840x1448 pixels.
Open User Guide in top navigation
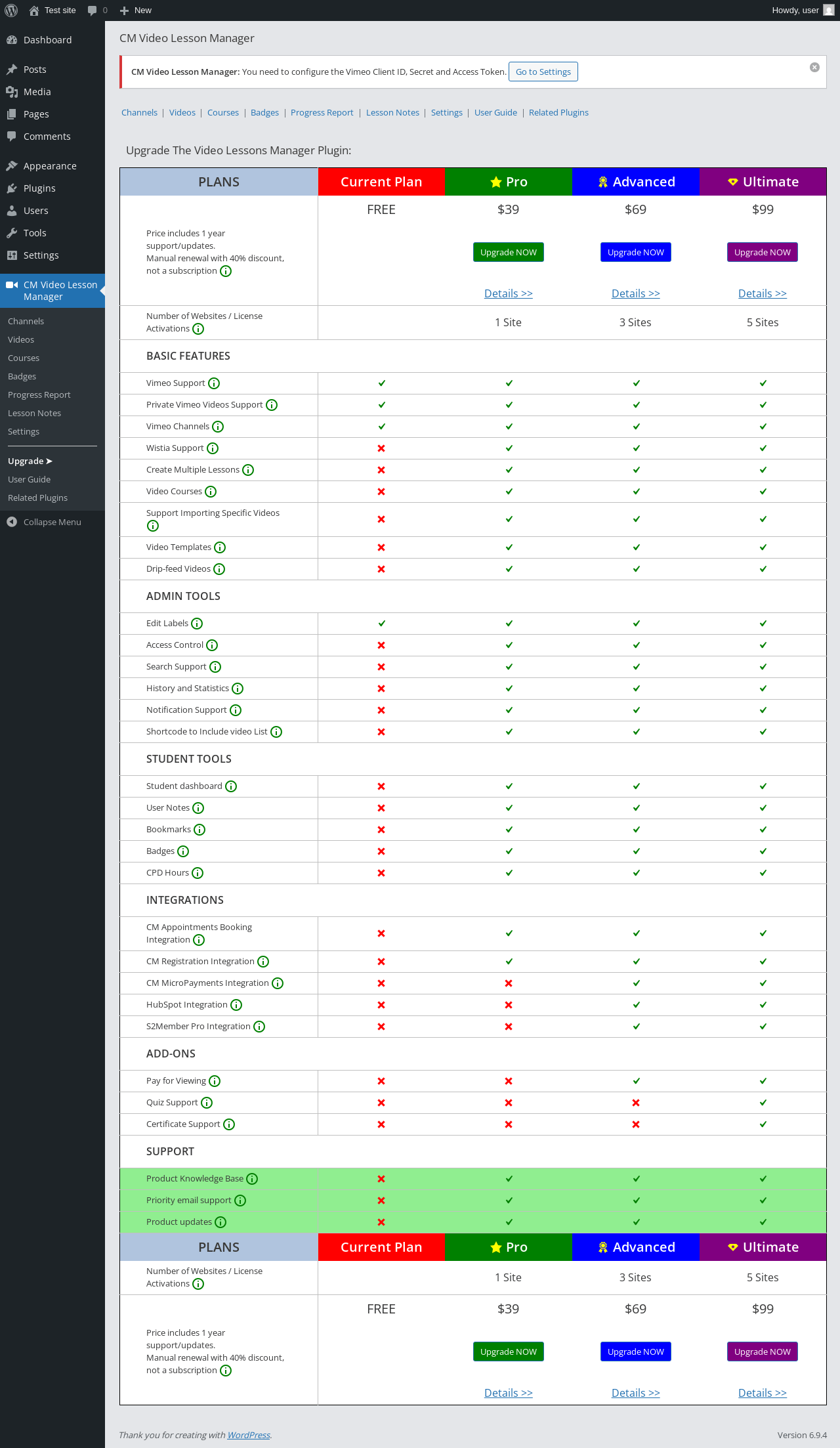click(495, 113)
